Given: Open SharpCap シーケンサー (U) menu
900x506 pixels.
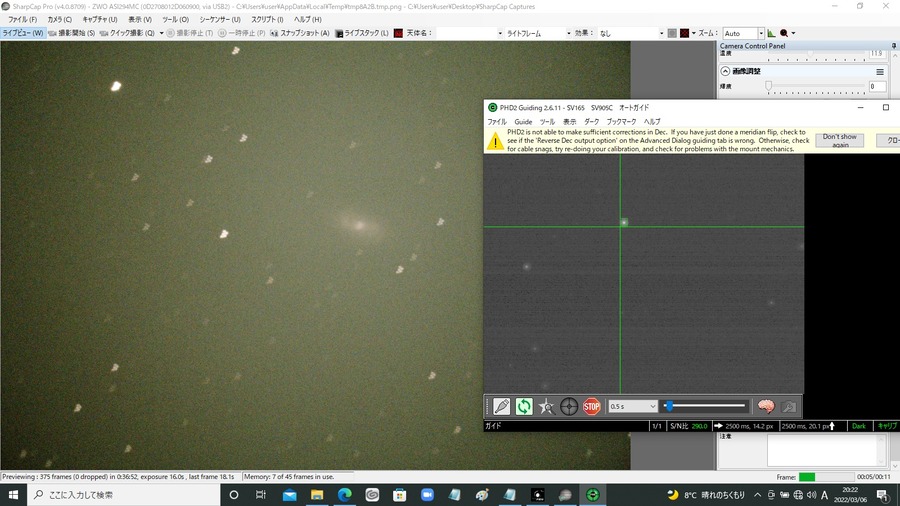Looking at the screenshot, I should [x=220, y=19].
